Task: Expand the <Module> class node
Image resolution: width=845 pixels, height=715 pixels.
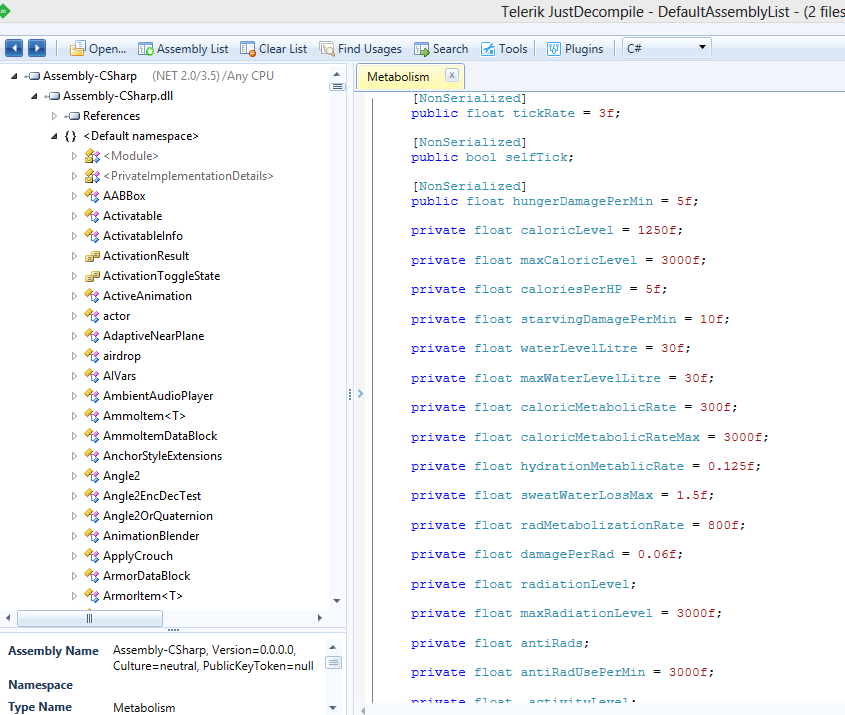Action: point(74,156)
